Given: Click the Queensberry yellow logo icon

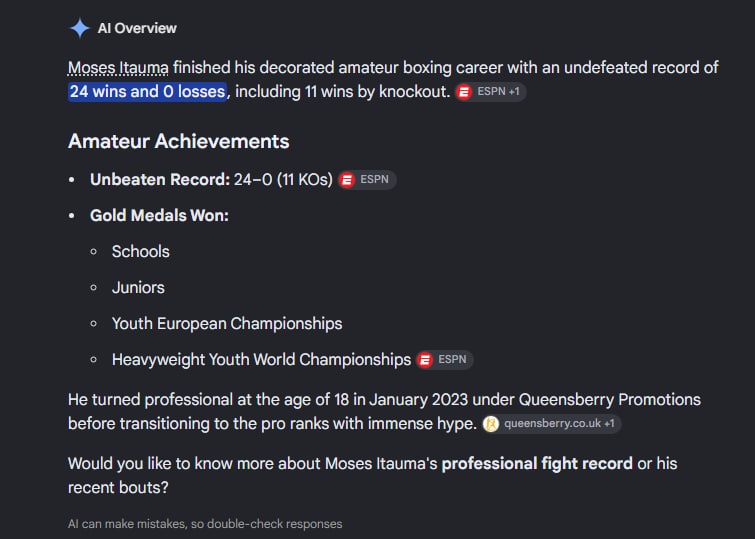Looking at the screenshot, I should [x=491, y=424].
